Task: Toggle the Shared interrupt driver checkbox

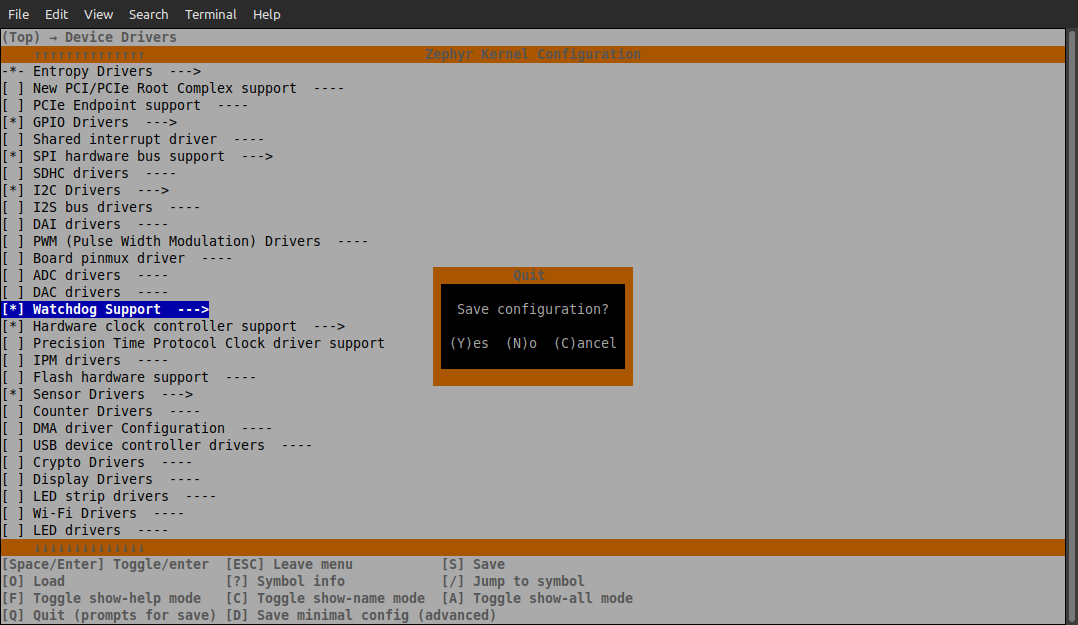Action: tap(13, 139)
